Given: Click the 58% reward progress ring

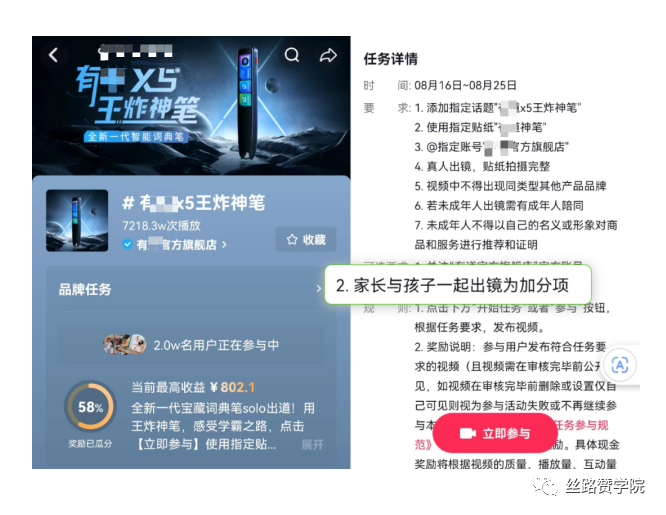Looking at the screenshot, I should click(x=90, y=407).
